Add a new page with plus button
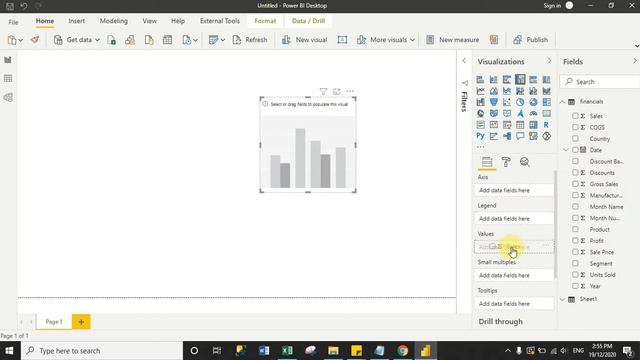Viewport: 640px width, 360px height. pyautogui.click(x=81, y=322)
